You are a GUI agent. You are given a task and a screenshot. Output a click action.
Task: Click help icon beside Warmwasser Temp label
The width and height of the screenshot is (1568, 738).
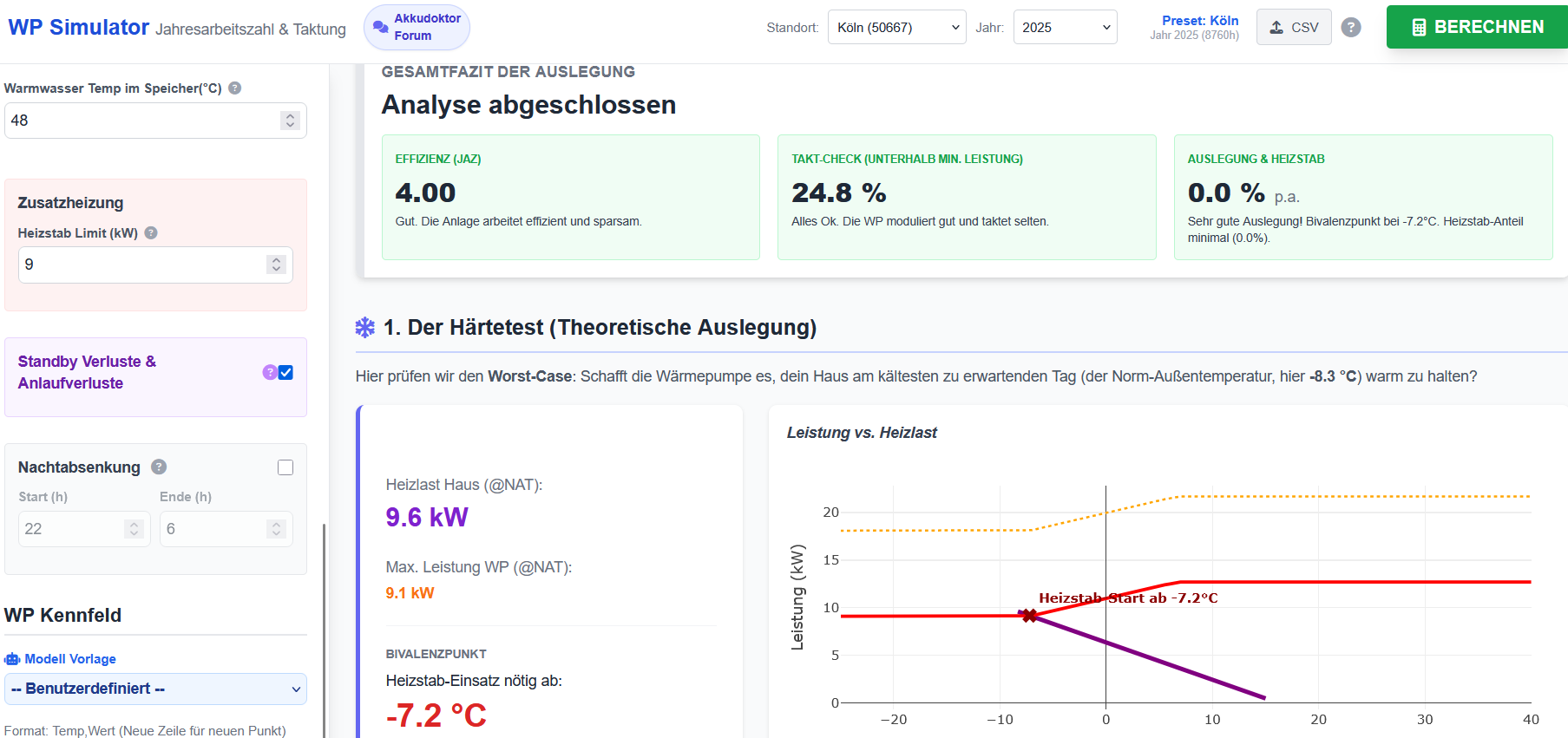[234, 88]
